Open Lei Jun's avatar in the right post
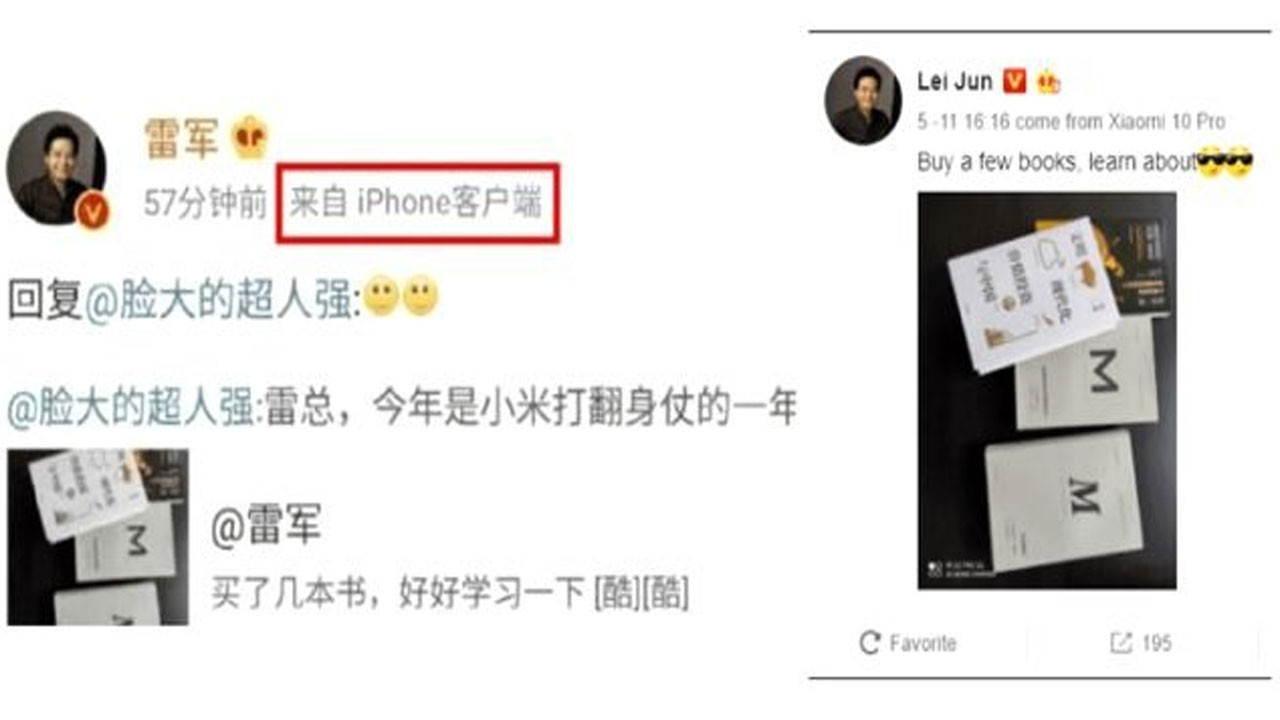1280x720 pixels. [x=862, y=100]
